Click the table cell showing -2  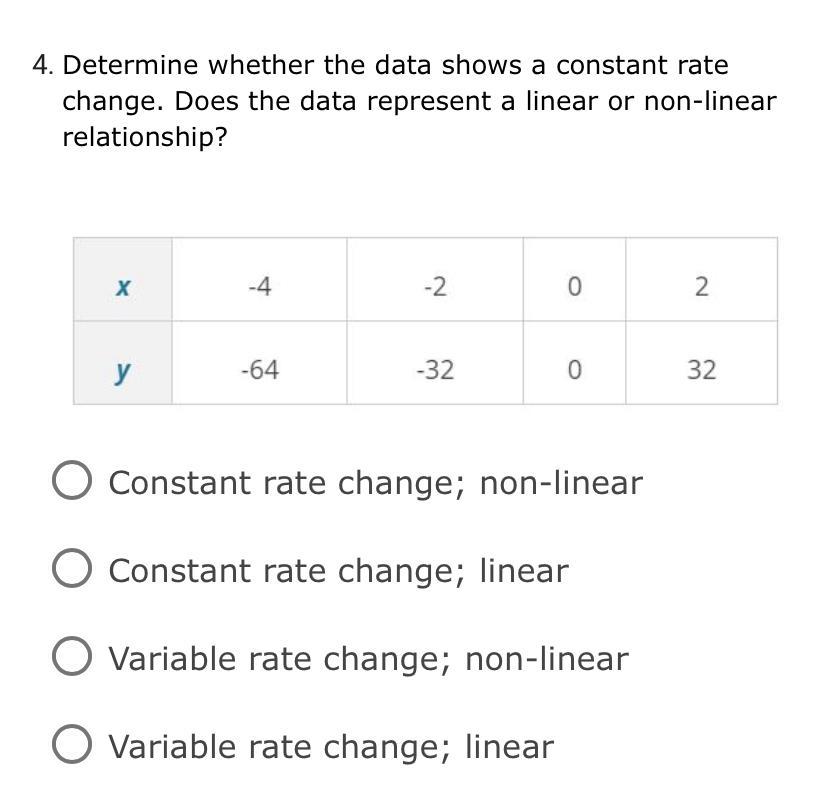point(435,288)
